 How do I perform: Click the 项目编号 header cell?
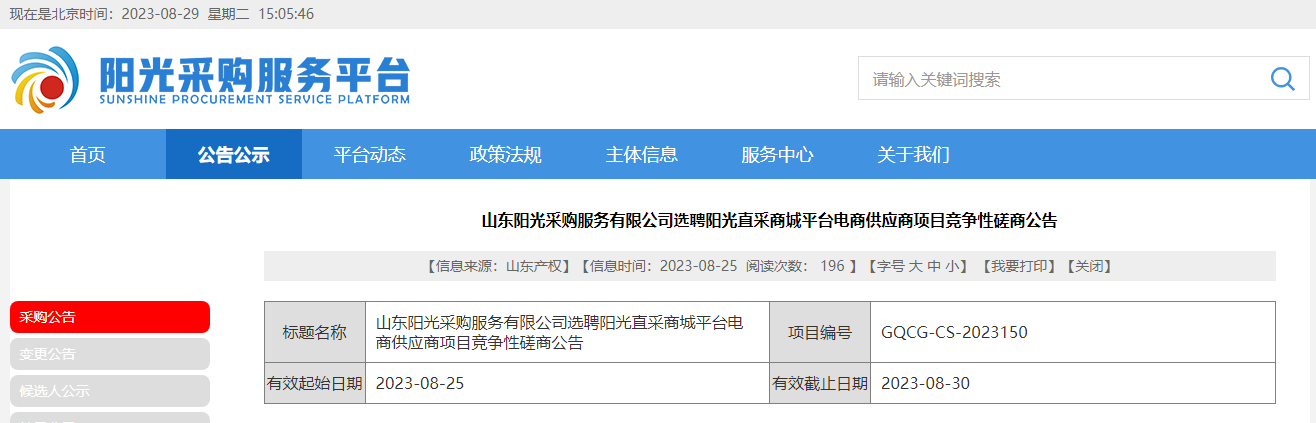coord(820,333)
